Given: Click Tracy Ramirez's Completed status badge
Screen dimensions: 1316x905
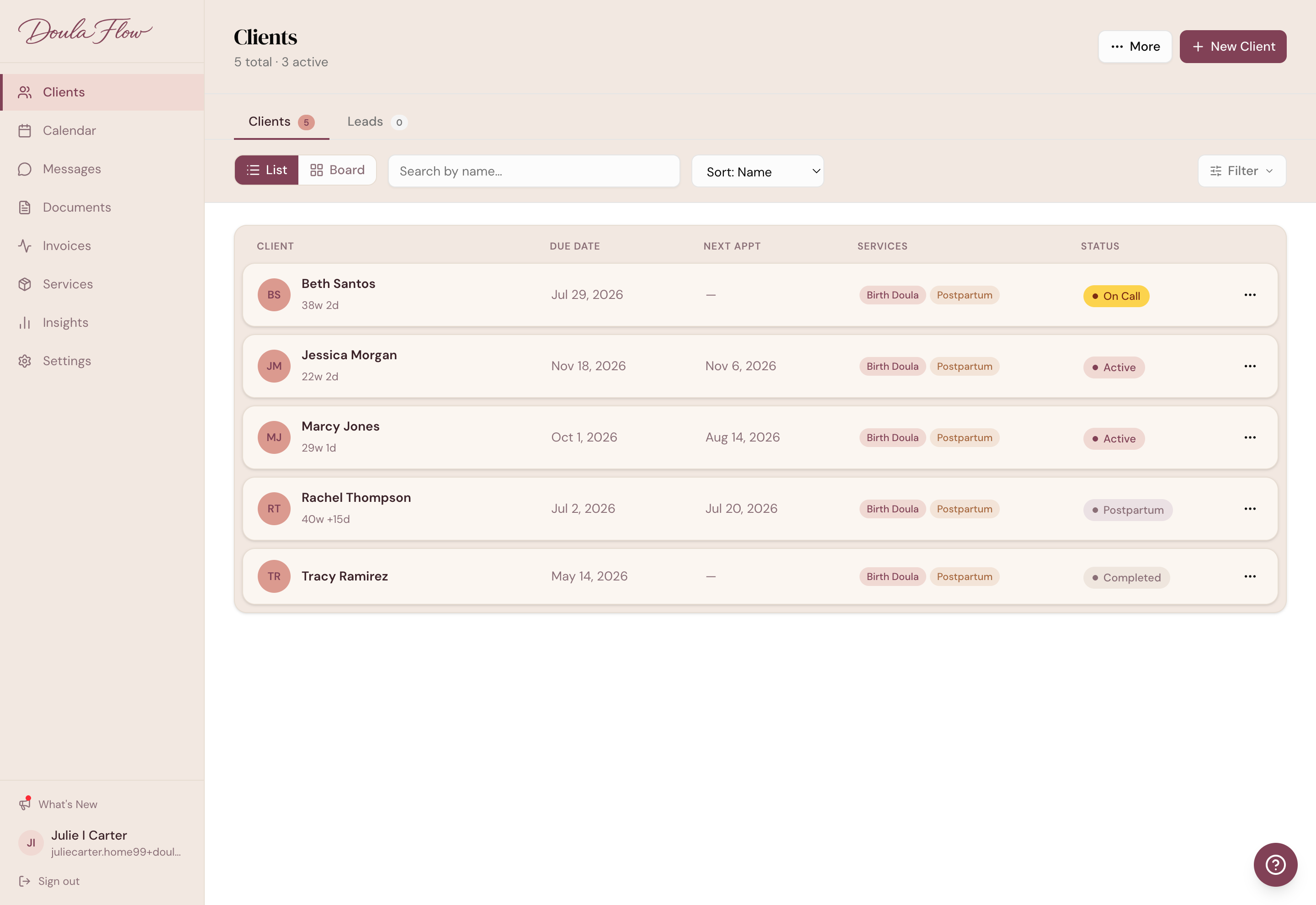Looking at the screenshot, I should (x=1126, y=577).
